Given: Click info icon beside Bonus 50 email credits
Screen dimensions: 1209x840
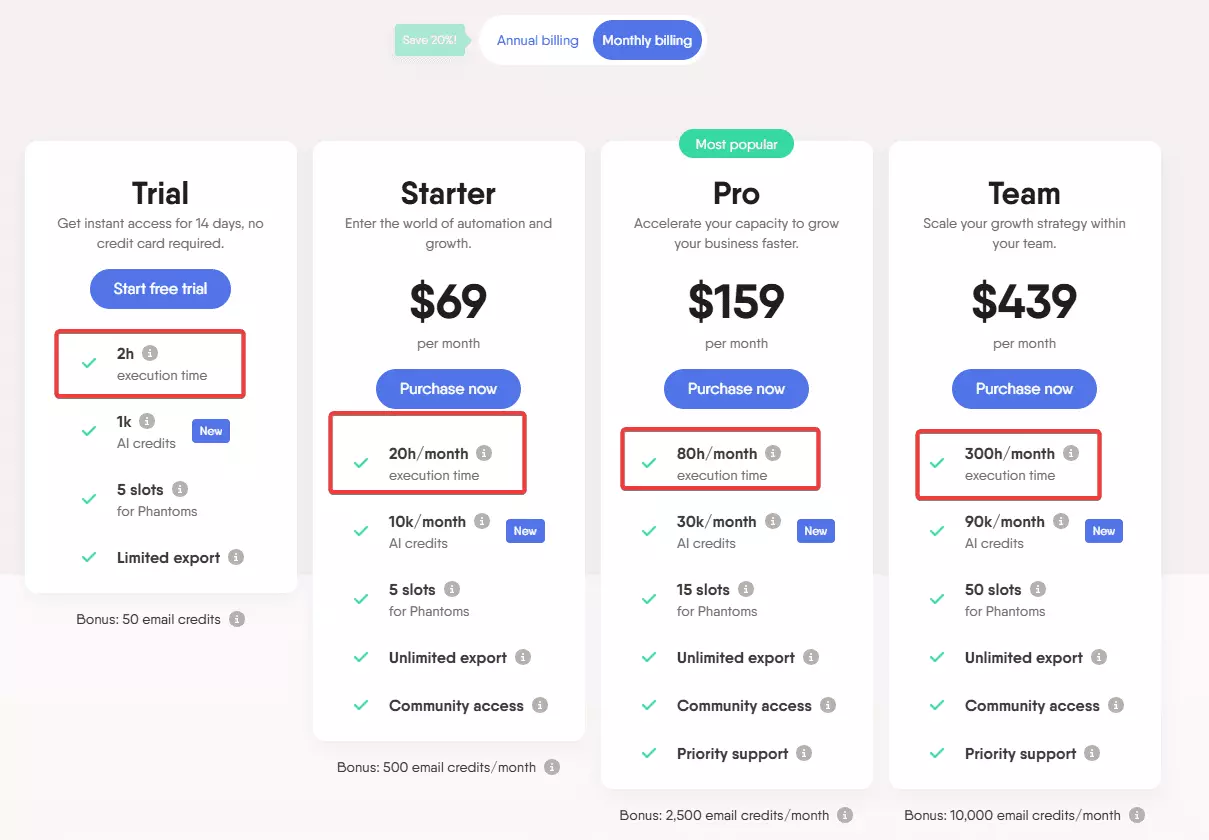Looking at the screenshot, I should point(237,619).
